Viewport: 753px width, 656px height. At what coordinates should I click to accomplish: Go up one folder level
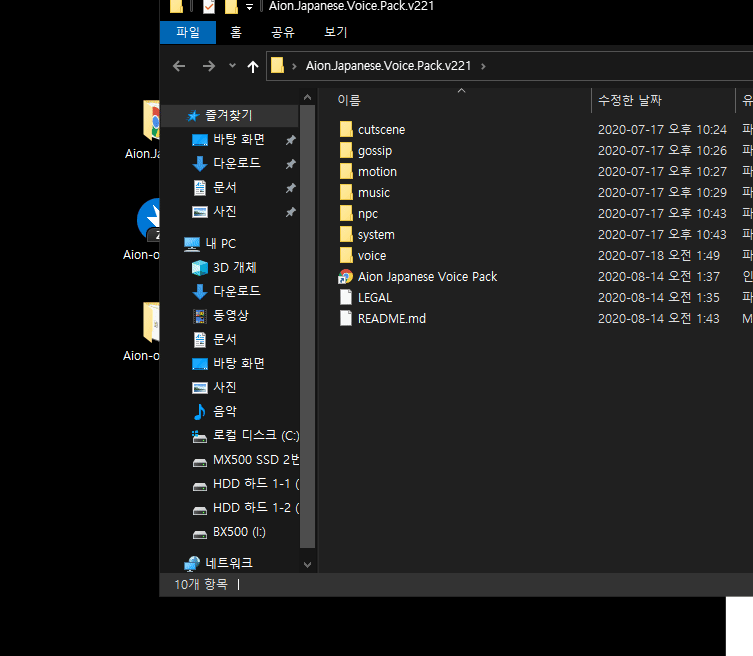point(253,66)
